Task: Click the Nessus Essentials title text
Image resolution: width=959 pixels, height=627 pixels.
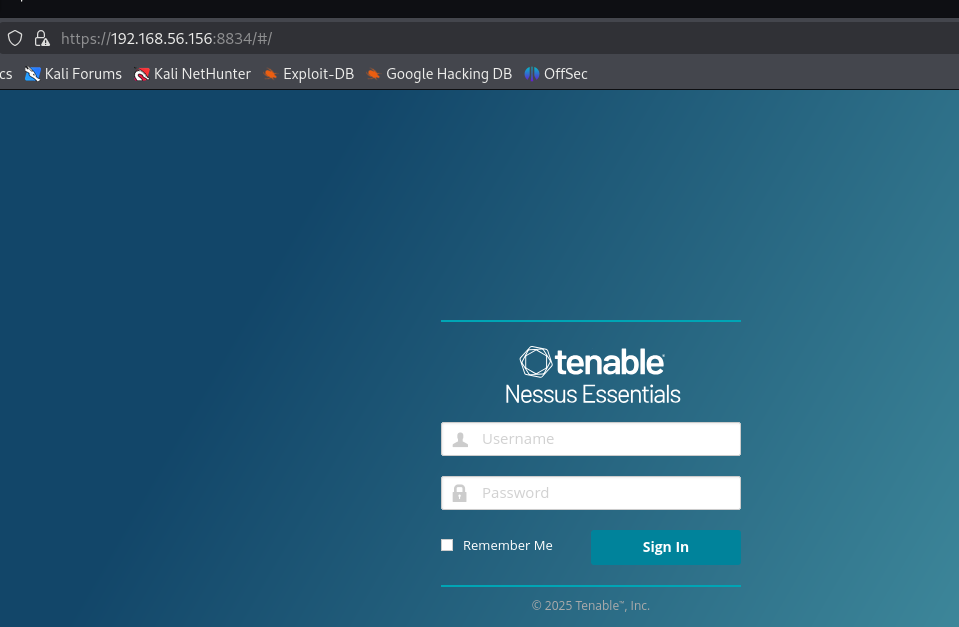Action: [592, 395]
